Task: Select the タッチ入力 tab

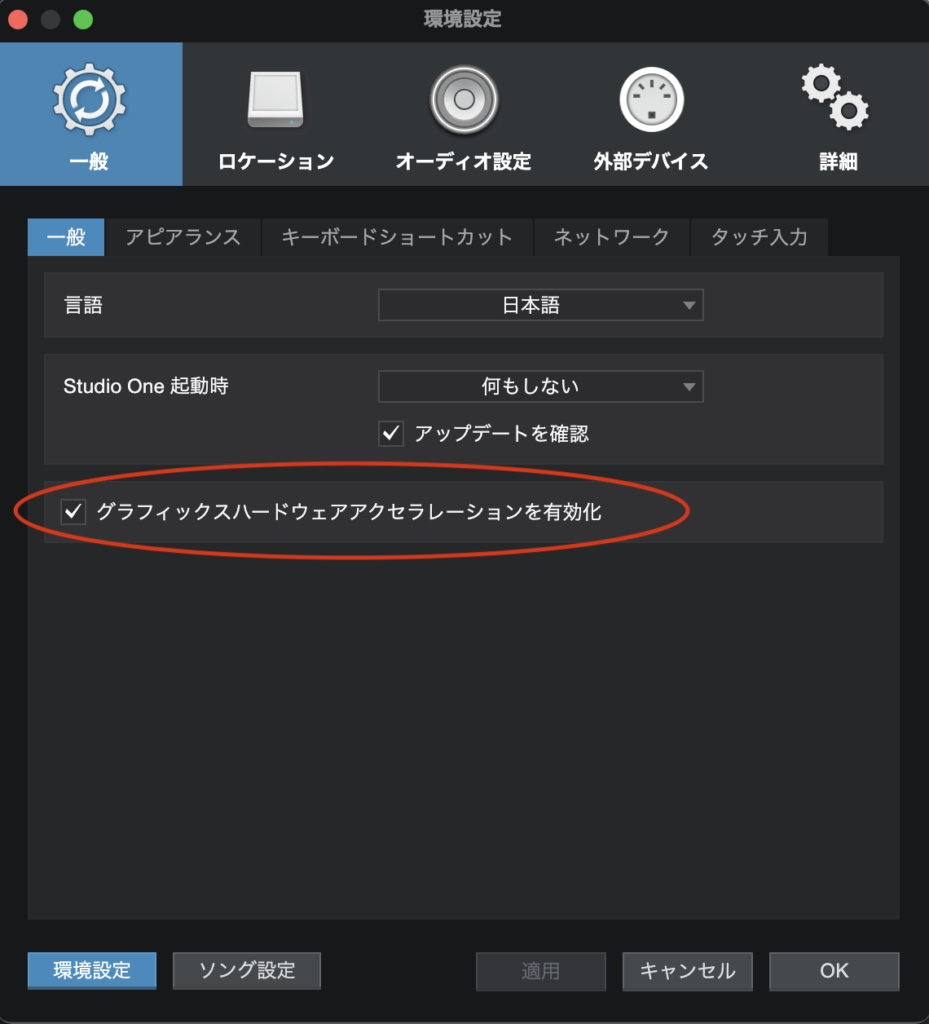Action: click(758, 238)
